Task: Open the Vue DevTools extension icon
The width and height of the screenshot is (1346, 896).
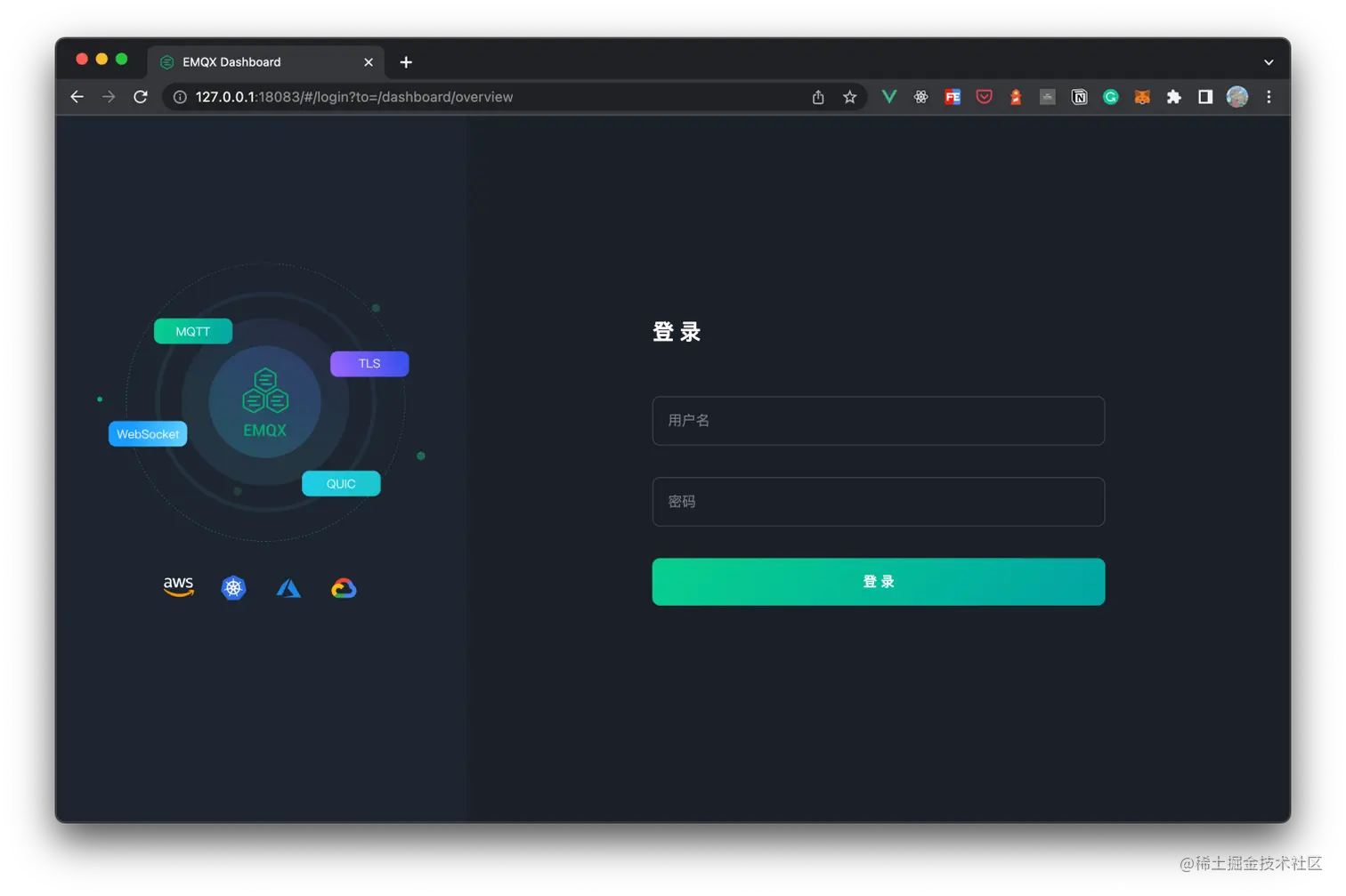Action: (888, 97)
